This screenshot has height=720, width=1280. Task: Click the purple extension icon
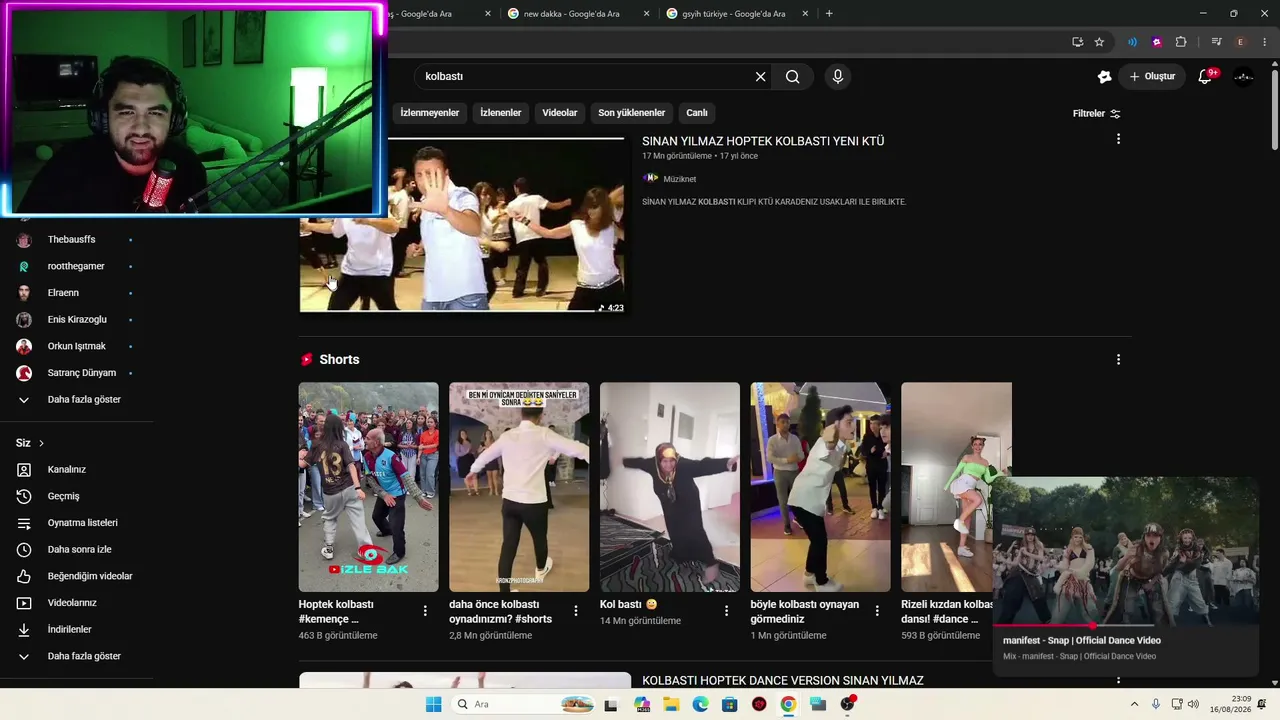pyautogui.click(x=1157, y=42)
